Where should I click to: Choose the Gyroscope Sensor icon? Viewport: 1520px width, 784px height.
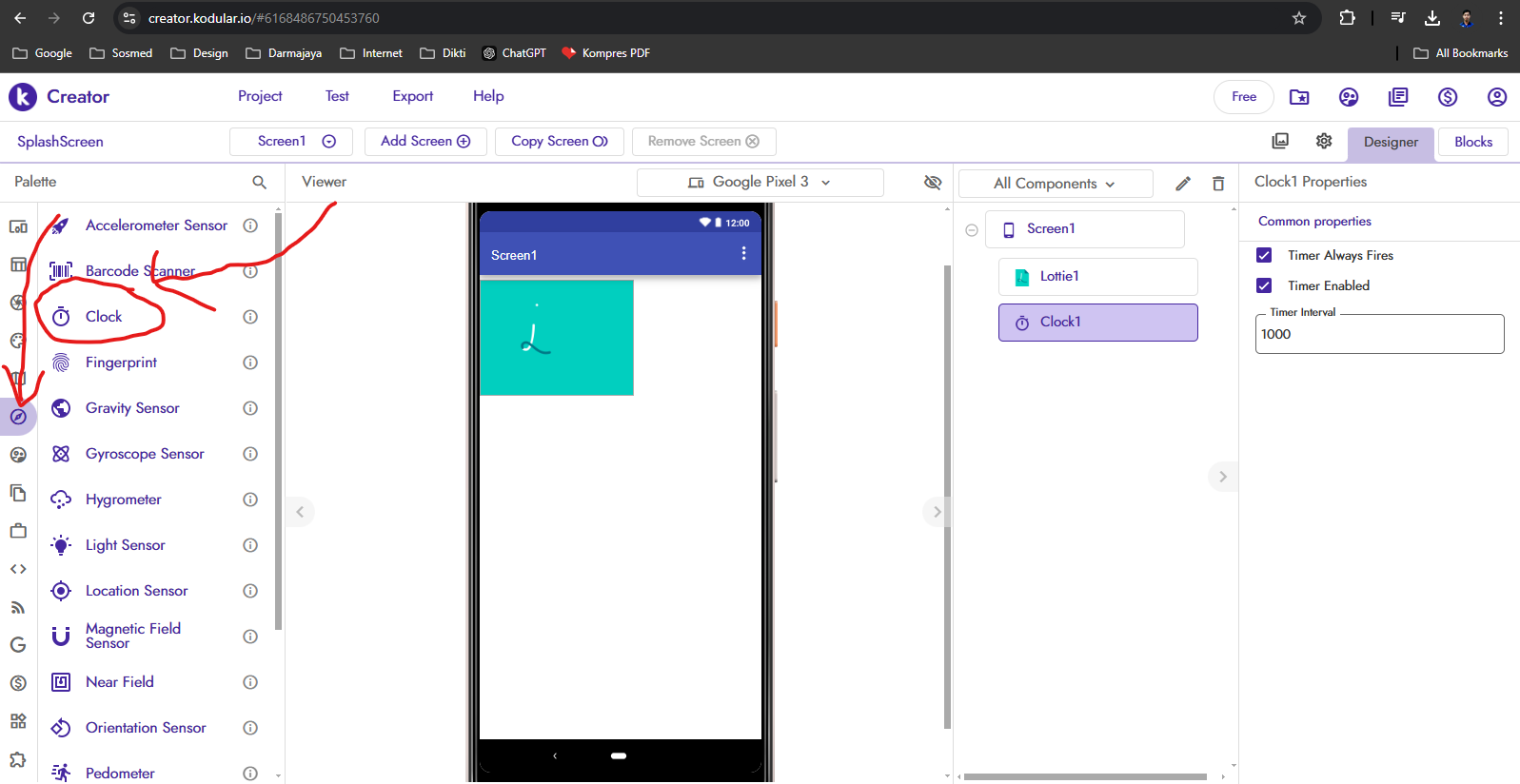point(61,454)
